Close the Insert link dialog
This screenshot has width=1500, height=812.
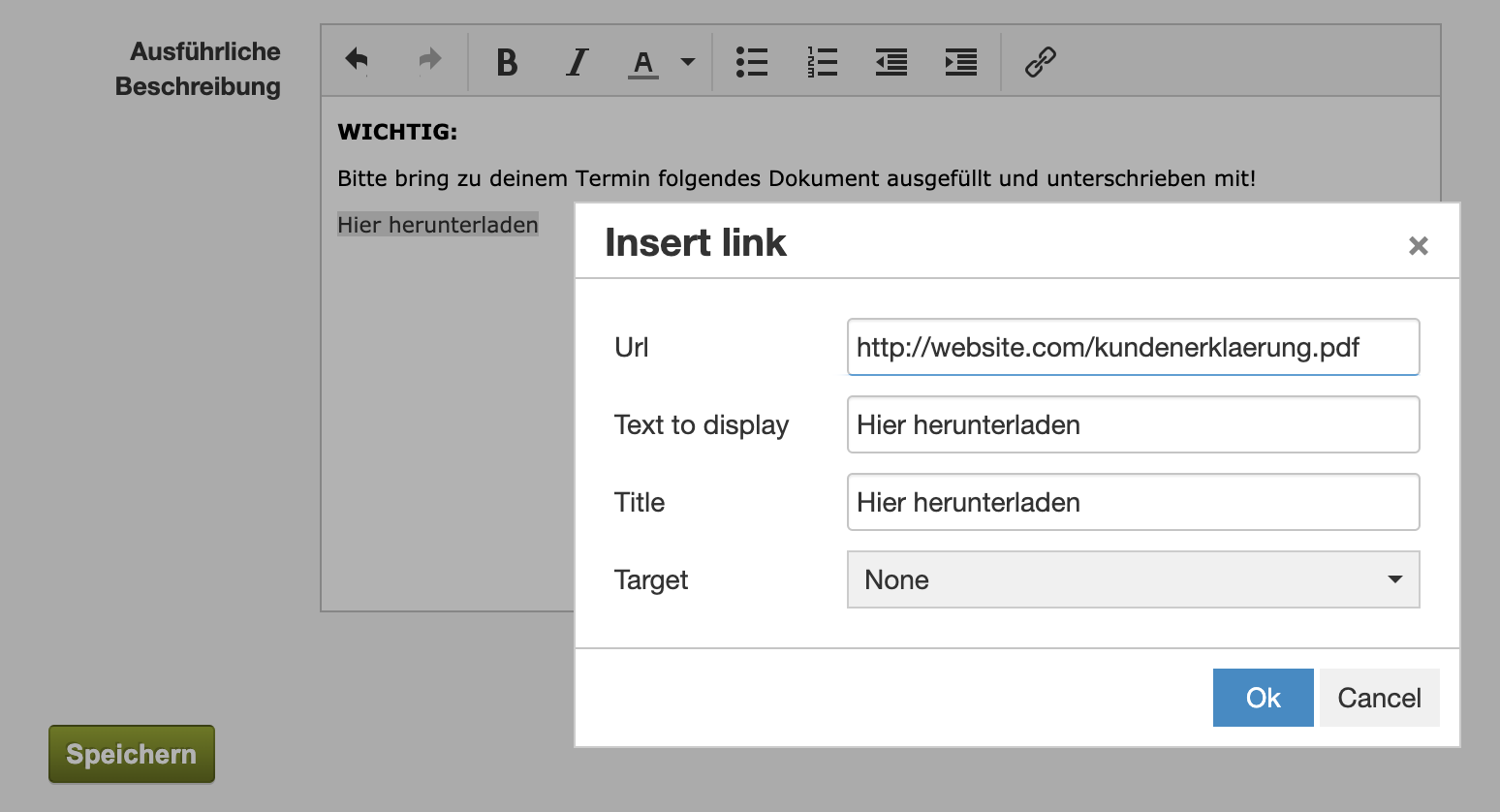pyautogui.click(x=1419, y=246)
